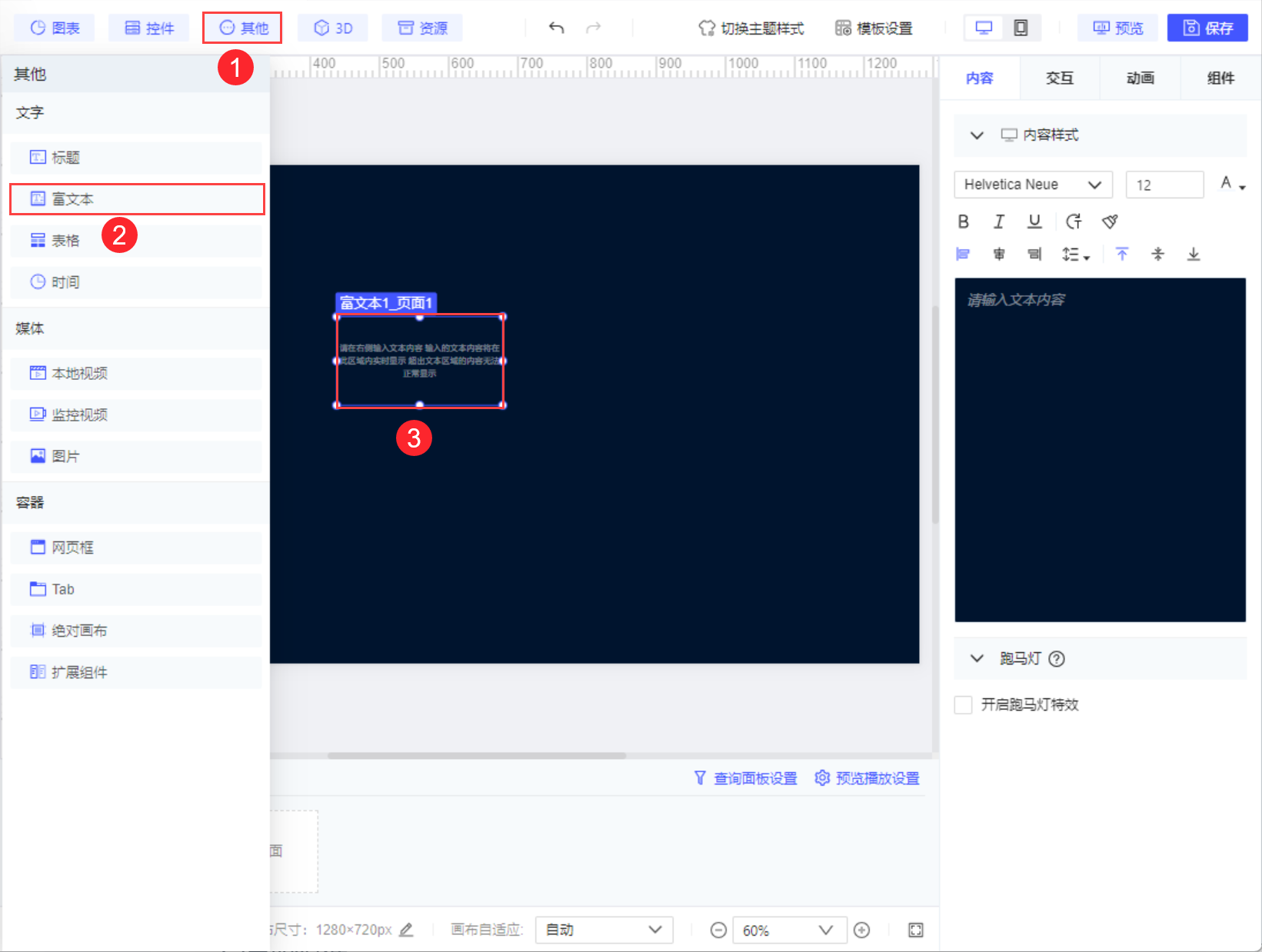Collapse the 内容样式 section

pos(977,135)
